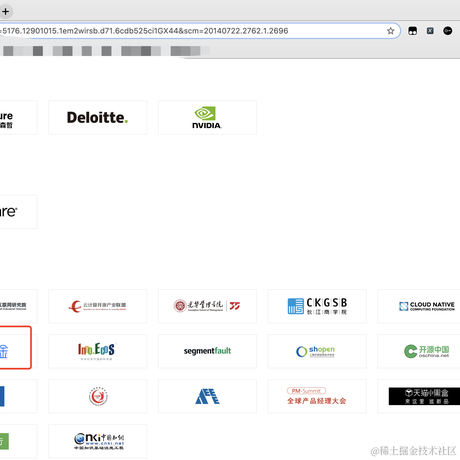Open the dark blue X extension icon

(x=430, y=31)
